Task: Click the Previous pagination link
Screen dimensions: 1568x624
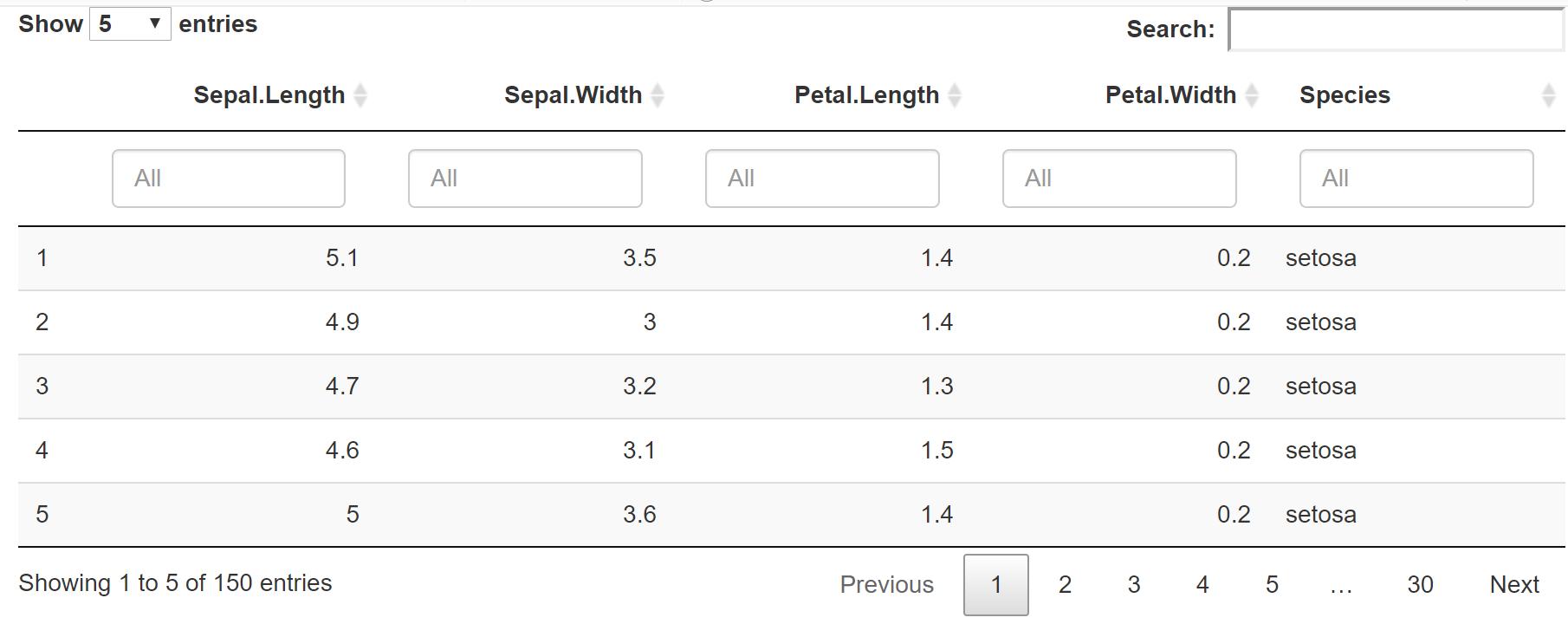Action: pyautogui.click(x=887, y=585)
